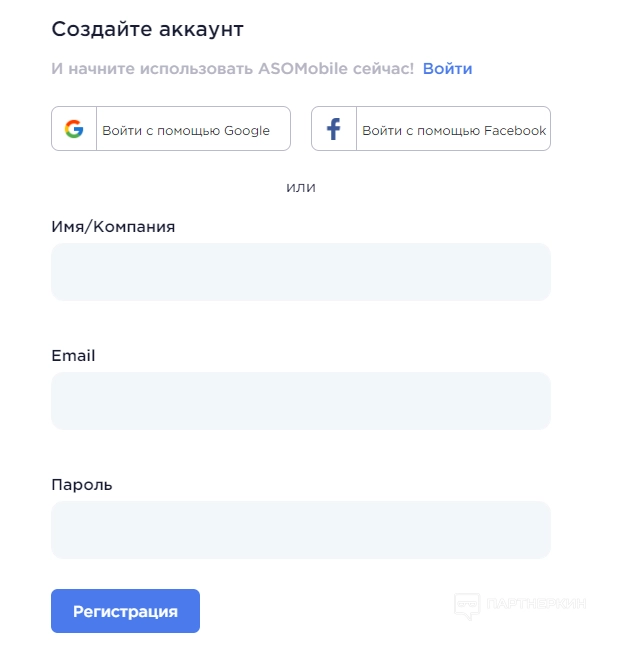
Task: Submit with the "Регистрация" button
Action: point(125,611)
